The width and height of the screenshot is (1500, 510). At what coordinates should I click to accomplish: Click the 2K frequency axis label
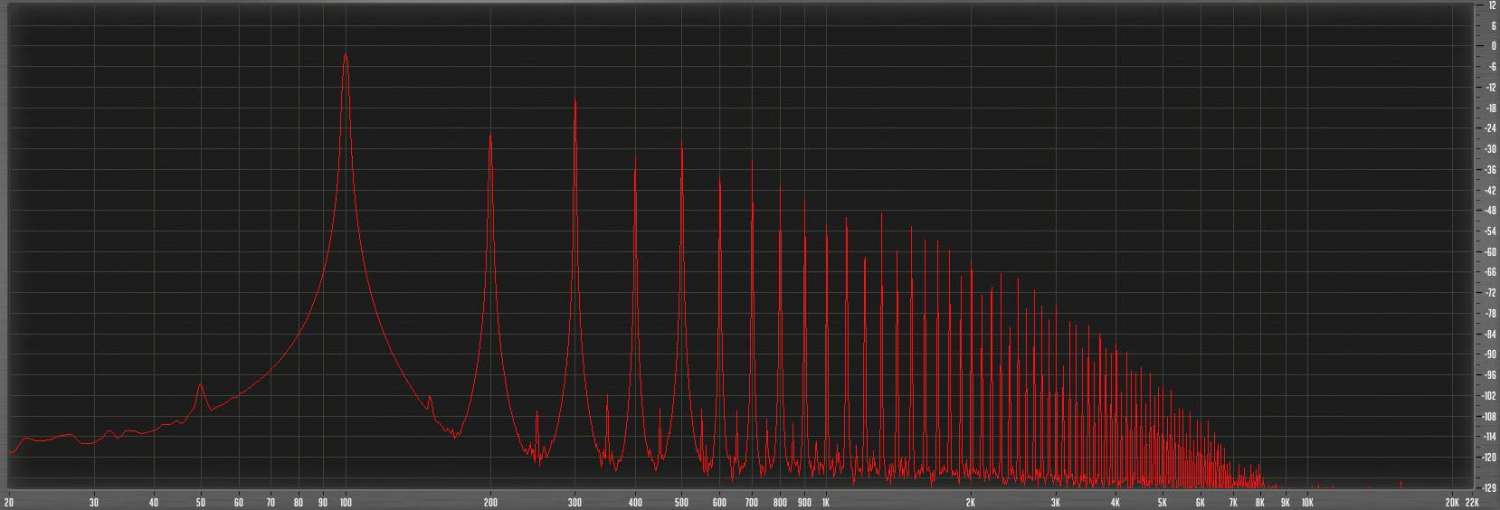pyautogui.click(x=970, y=502)
